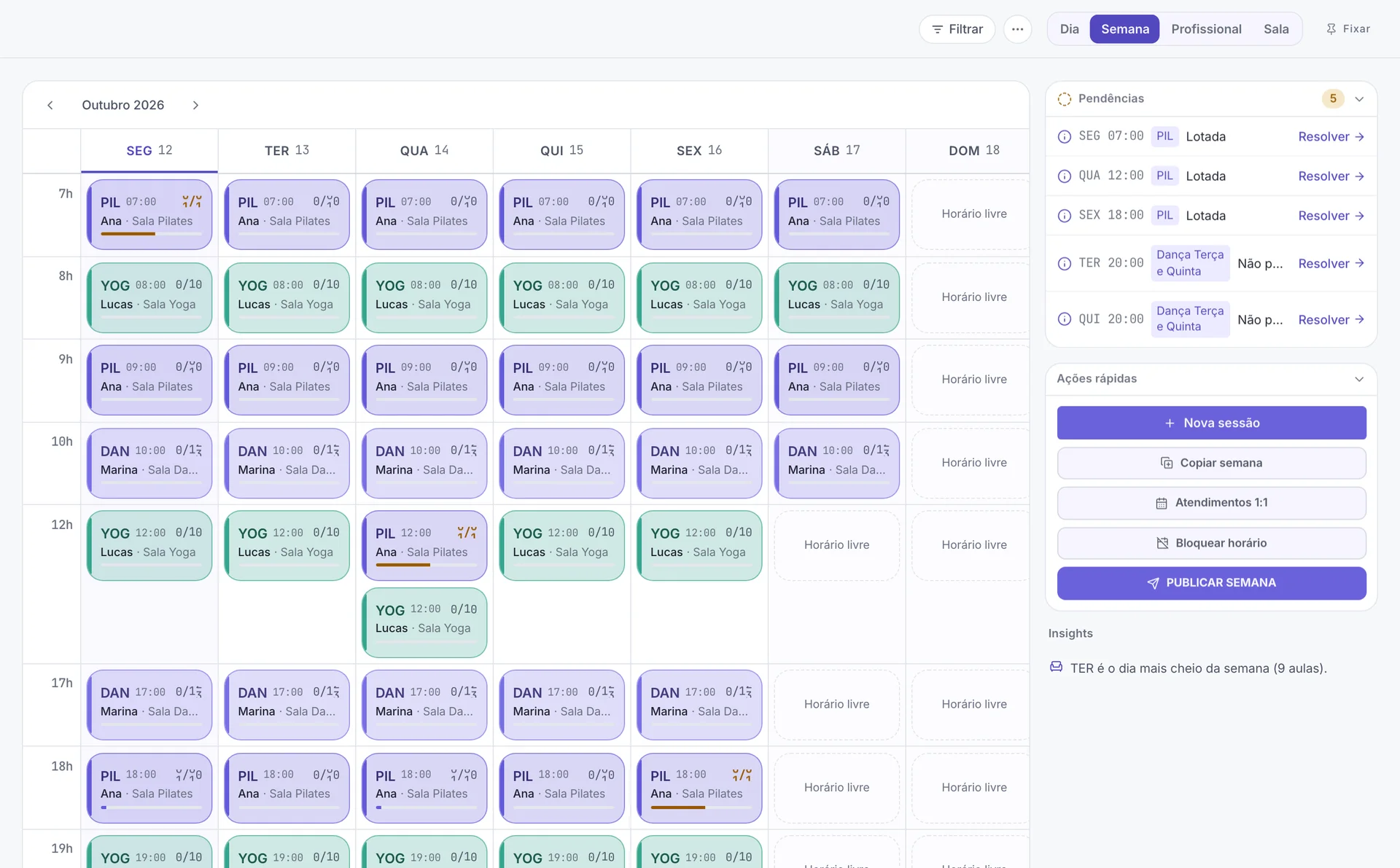Click info icon for SEG 07:00 pendency
The image size is (1400, 868).
point(1065,136)
